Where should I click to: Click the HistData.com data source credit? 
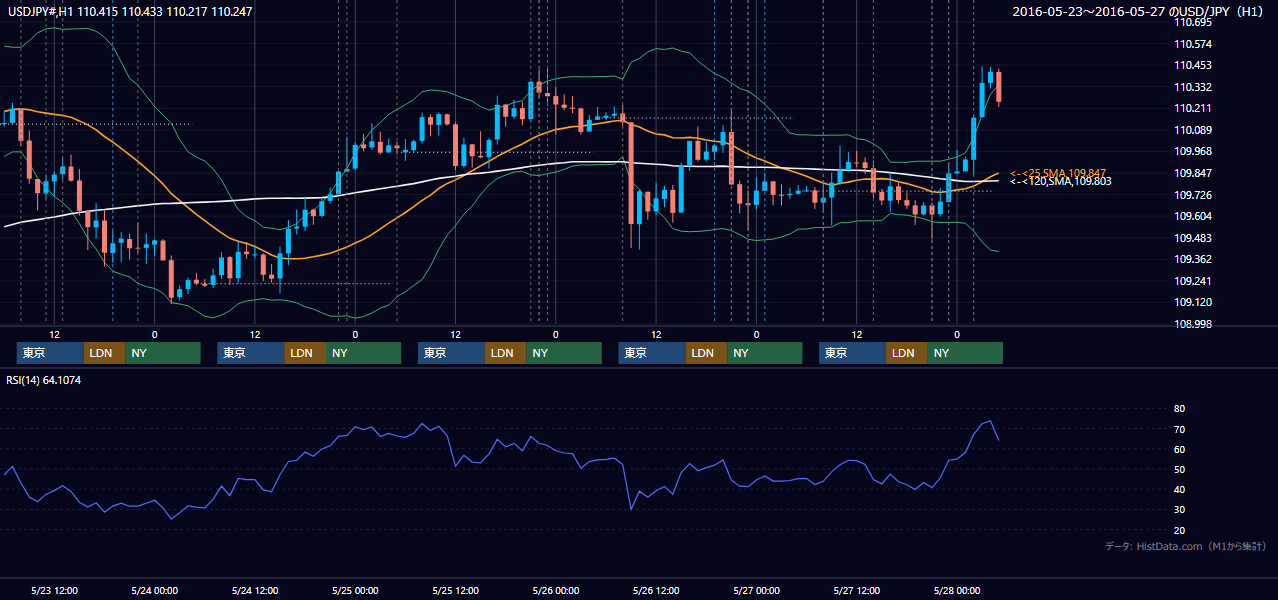click(1185, 546)
